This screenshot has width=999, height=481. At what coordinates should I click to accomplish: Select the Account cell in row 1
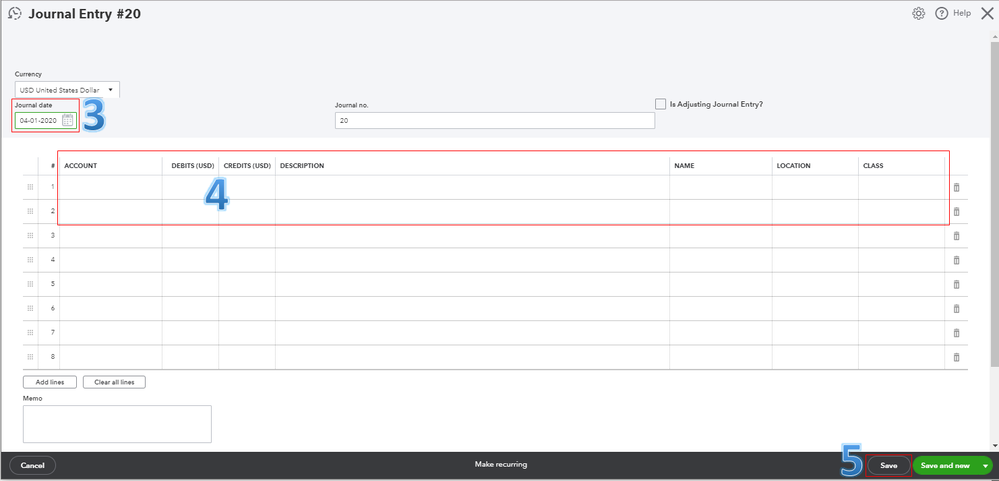[x=111, y=187]
